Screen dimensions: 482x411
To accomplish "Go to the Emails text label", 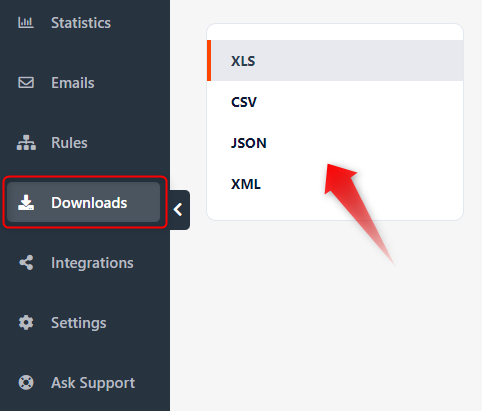I will point(73,83).
